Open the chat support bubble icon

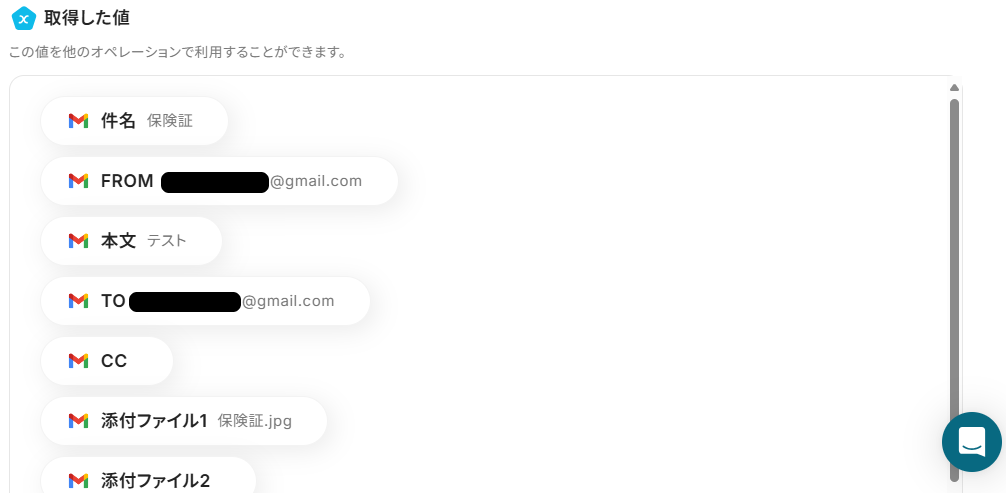(x=971, y=442)
